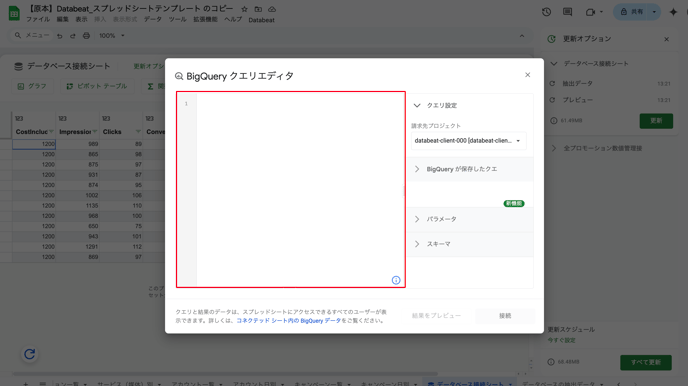Select the cell with value 1291
The height and width of the screenshot is (386, 688).
(78, 247)
